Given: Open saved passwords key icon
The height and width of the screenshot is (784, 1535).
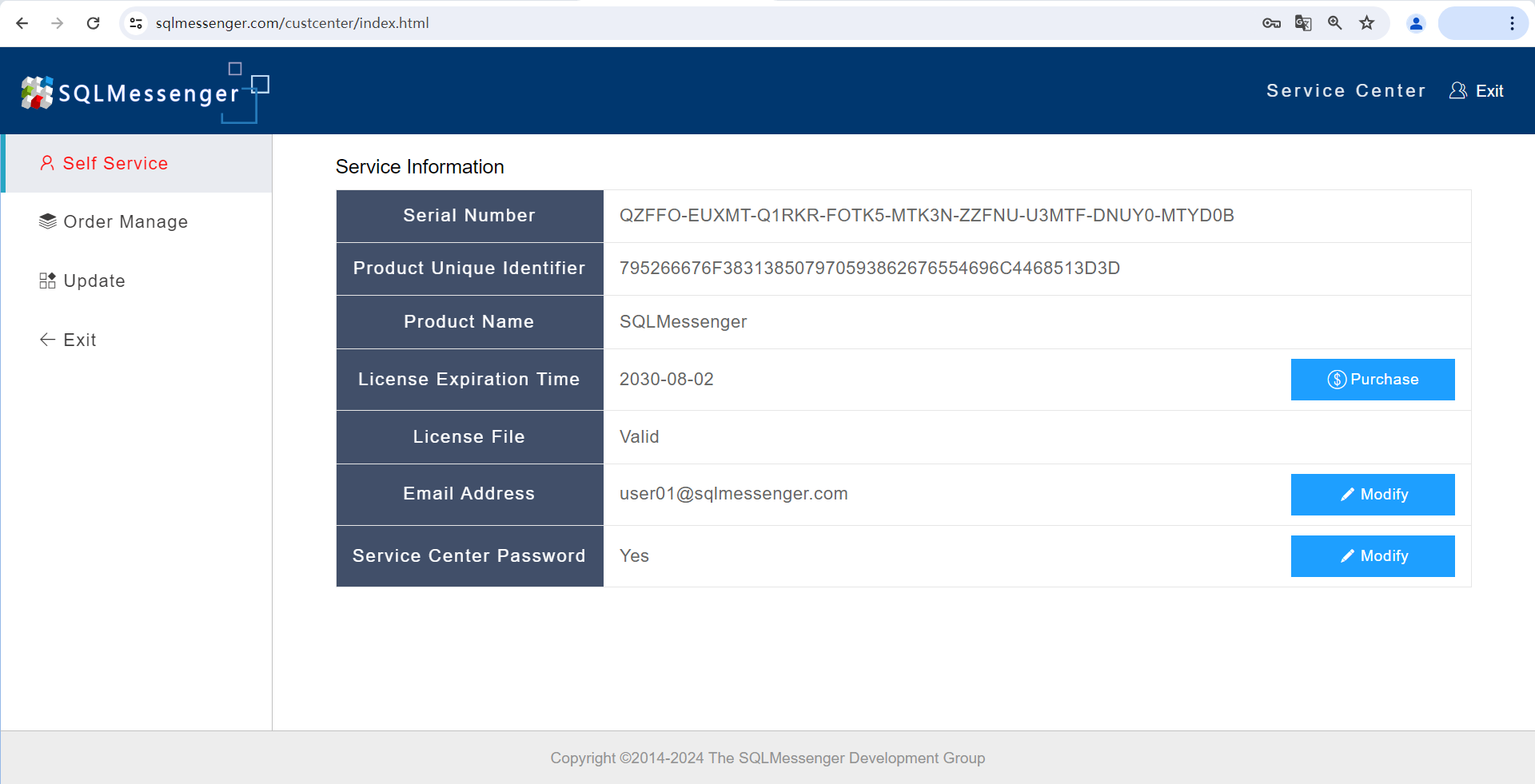Looking at the screenshot, I should point(1271,23).
